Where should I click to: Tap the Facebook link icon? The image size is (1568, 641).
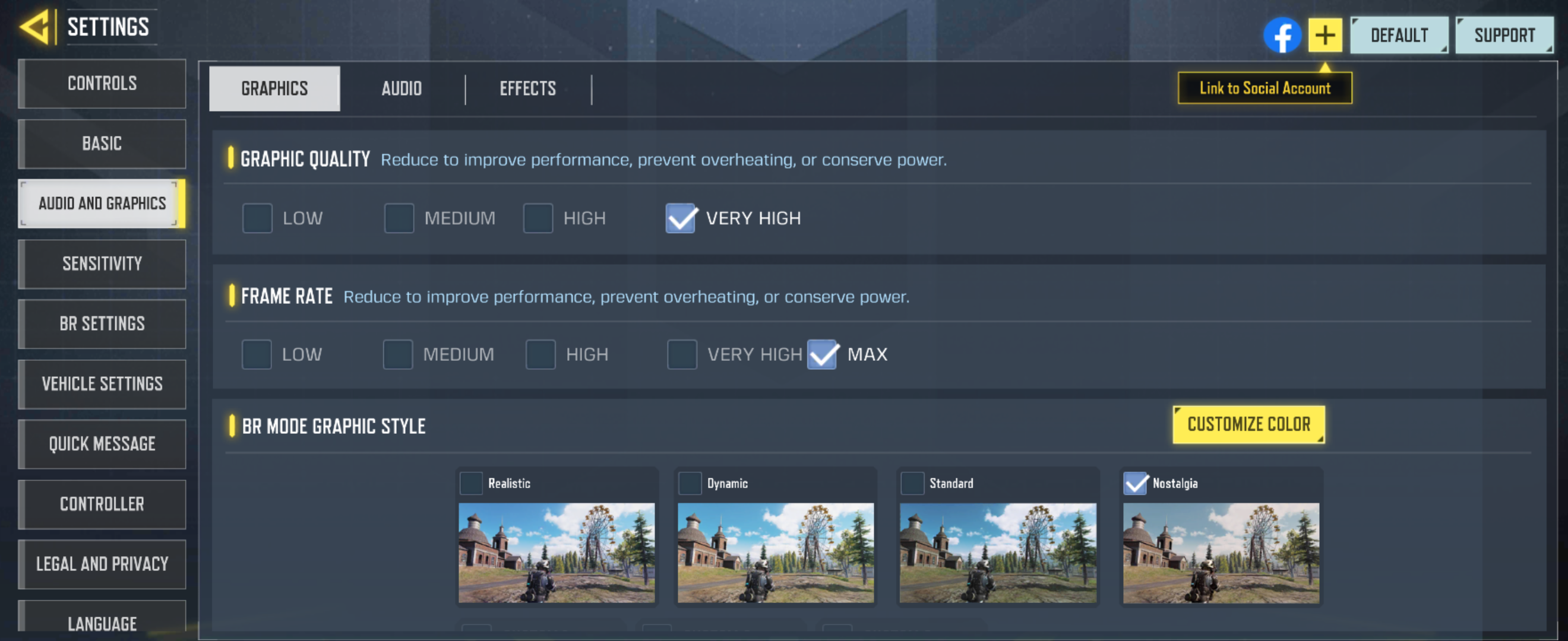click(x=1282, y=35)
